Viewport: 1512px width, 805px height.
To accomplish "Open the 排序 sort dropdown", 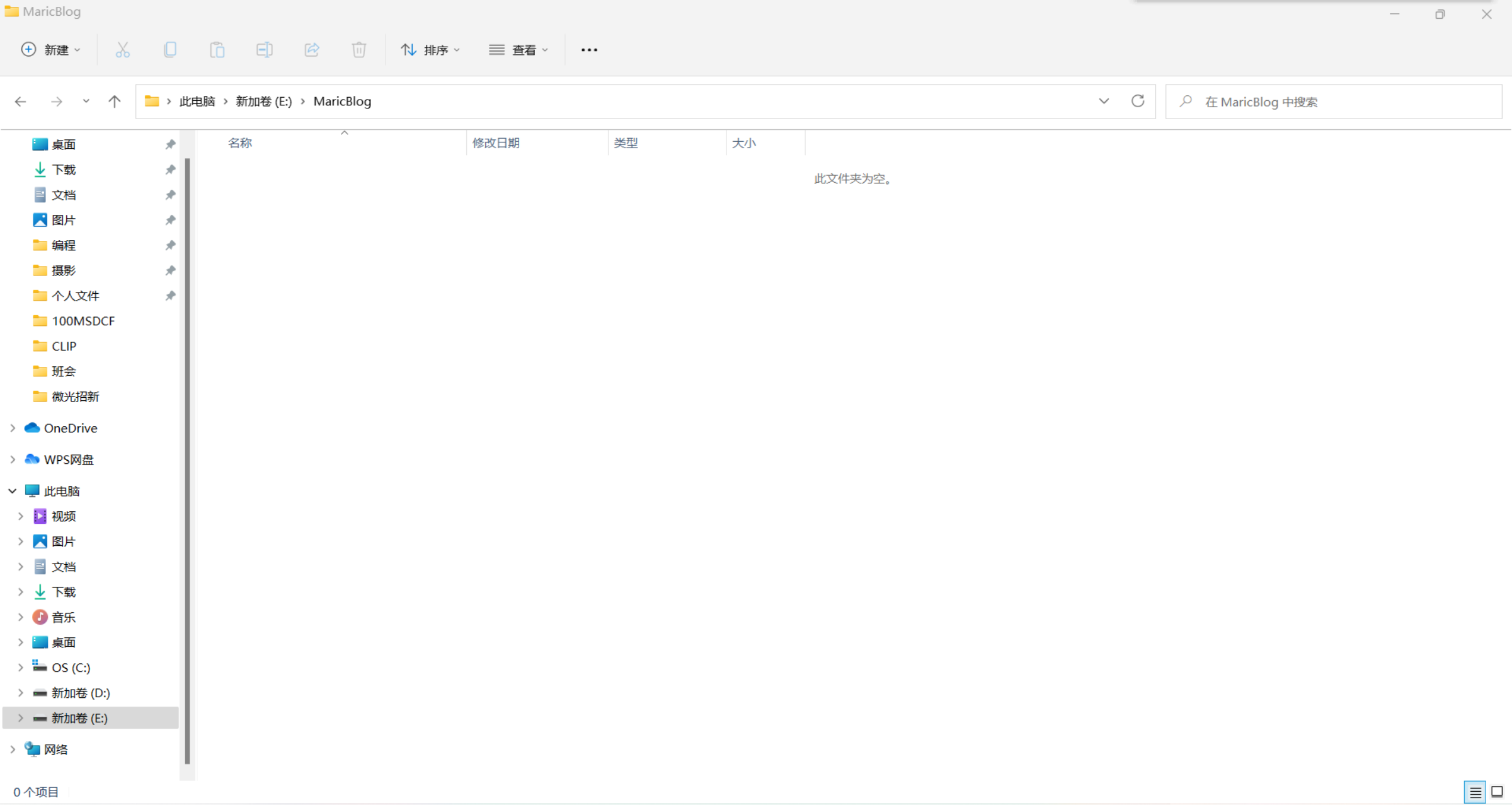I will pos(430,50).
